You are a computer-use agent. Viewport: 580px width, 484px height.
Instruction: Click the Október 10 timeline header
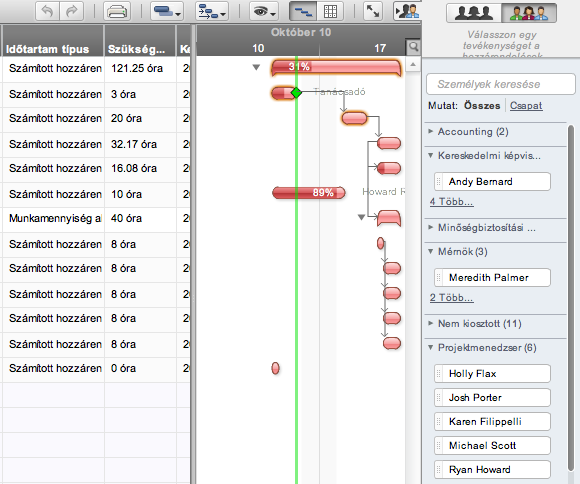[x=301, y=33]
